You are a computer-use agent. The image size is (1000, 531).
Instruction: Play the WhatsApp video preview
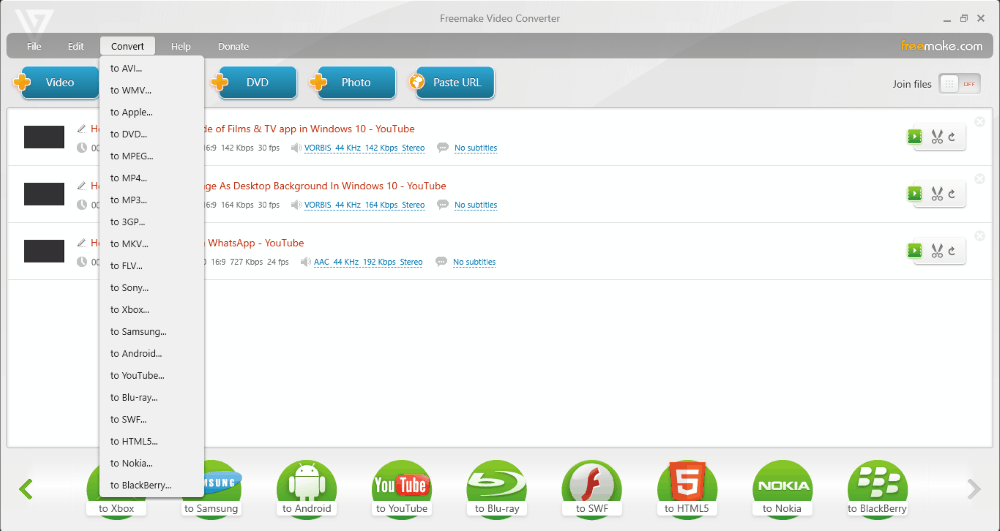tap(915, 251)
